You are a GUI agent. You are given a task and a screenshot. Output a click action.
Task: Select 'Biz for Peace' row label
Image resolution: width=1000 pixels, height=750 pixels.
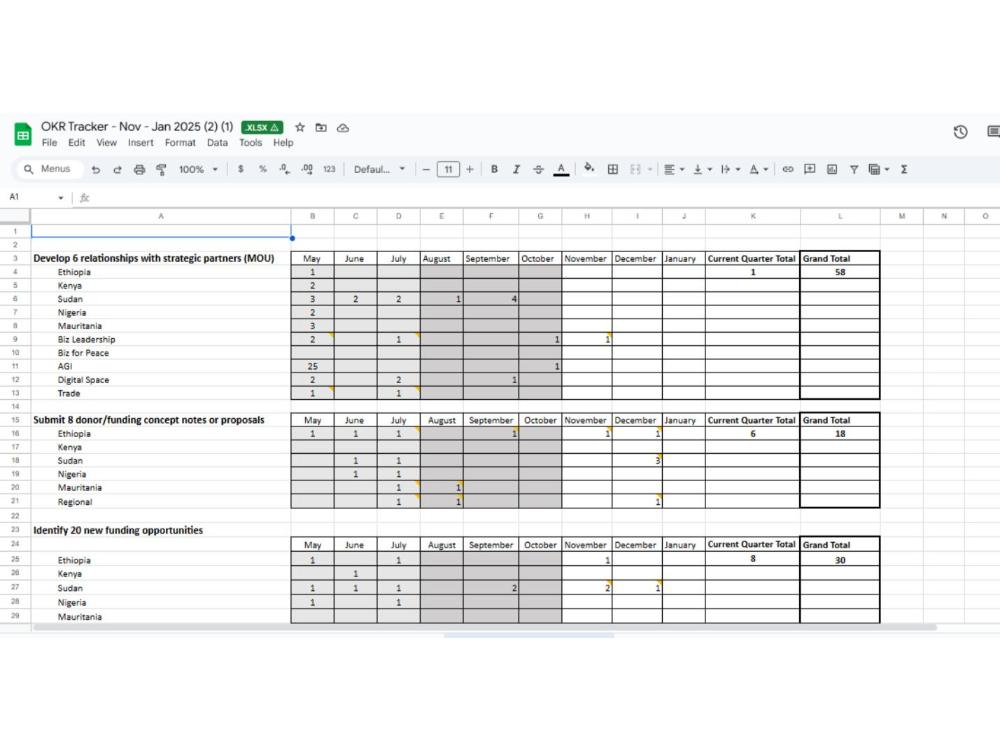click(x=83, y=353)
